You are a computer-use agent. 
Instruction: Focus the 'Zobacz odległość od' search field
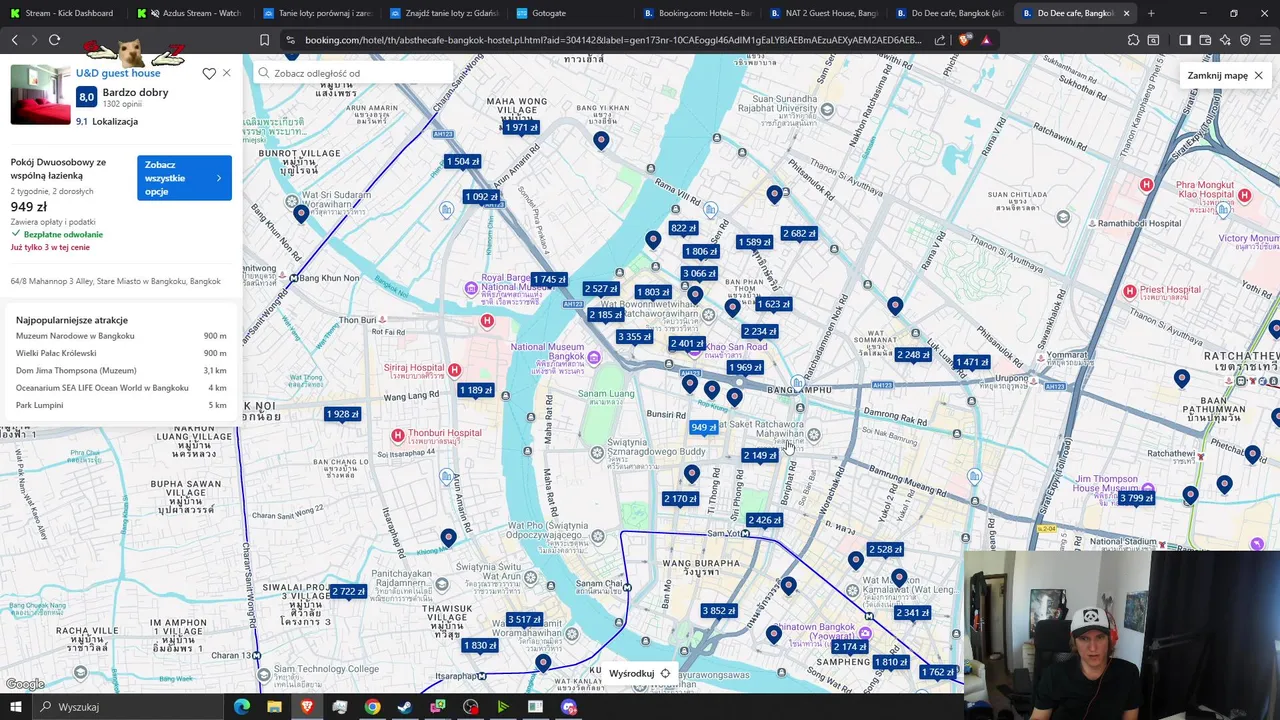point(355,73)
